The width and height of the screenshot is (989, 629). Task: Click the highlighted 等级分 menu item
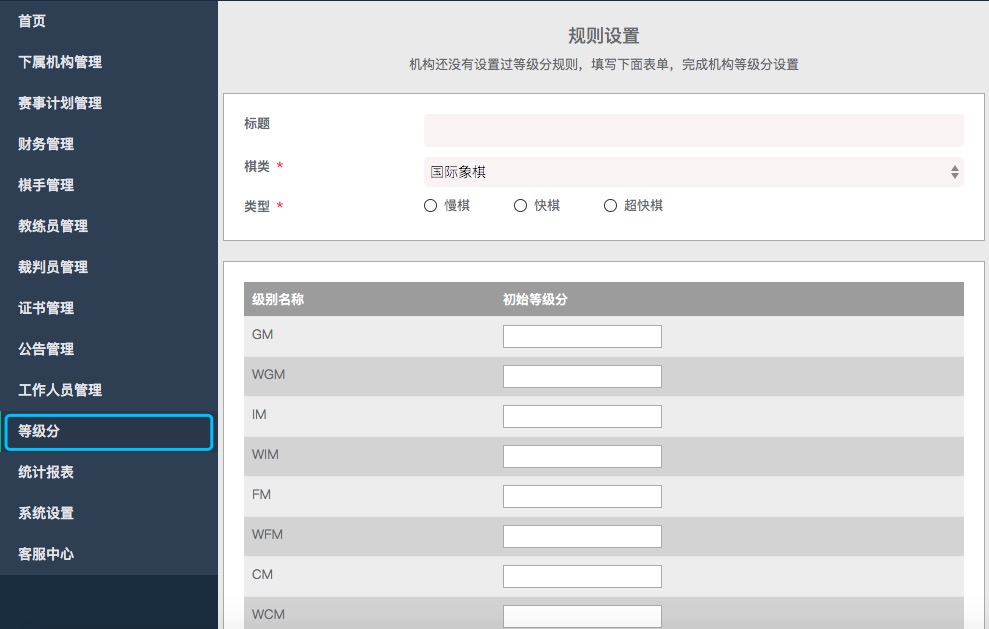click(108, 432)
